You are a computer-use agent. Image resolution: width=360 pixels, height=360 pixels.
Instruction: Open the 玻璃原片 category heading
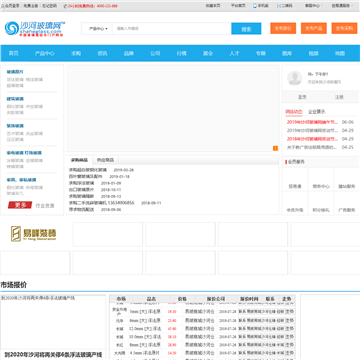[15, 72]
